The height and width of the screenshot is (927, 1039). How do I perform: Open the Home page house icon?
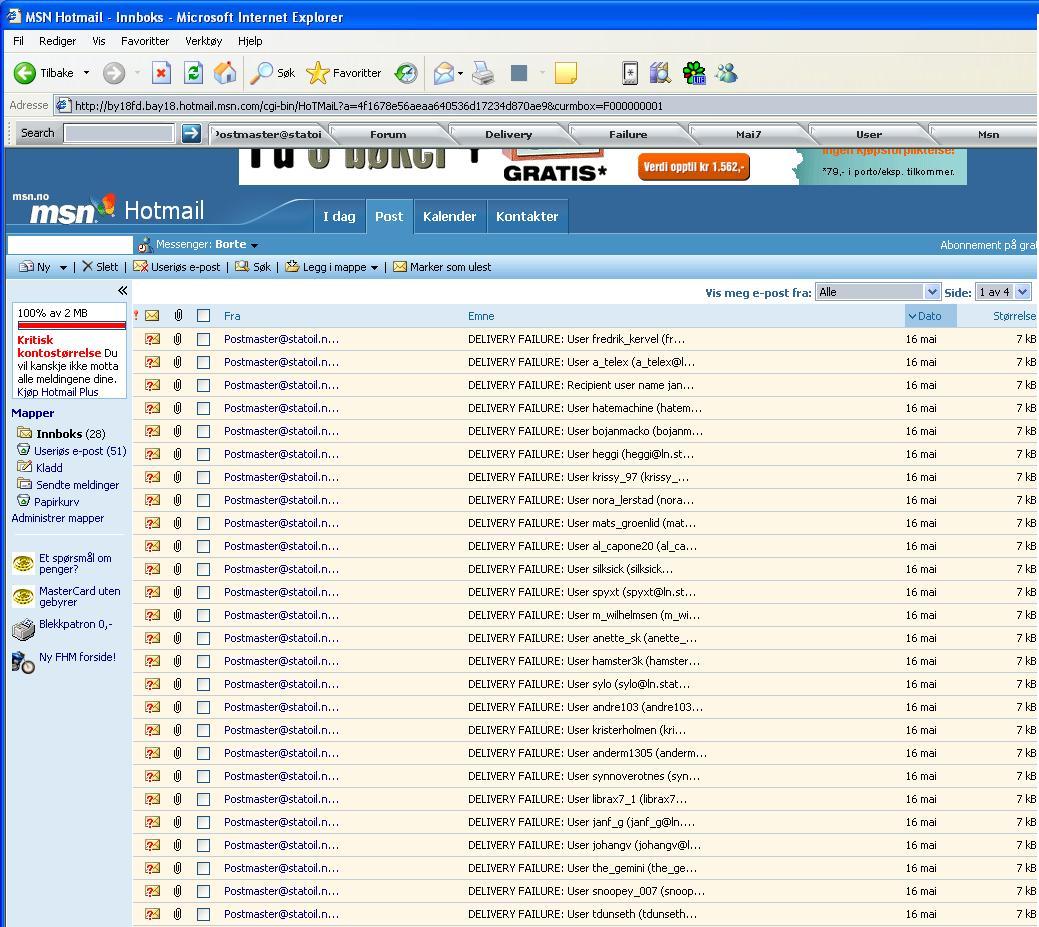[225, 73]
